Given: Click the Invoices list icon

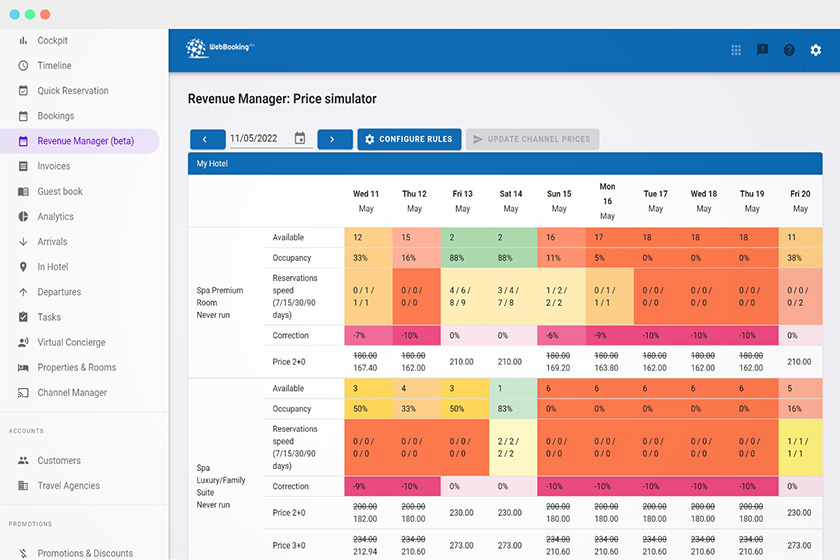Looking at the screenshot, I should (23, 166).
